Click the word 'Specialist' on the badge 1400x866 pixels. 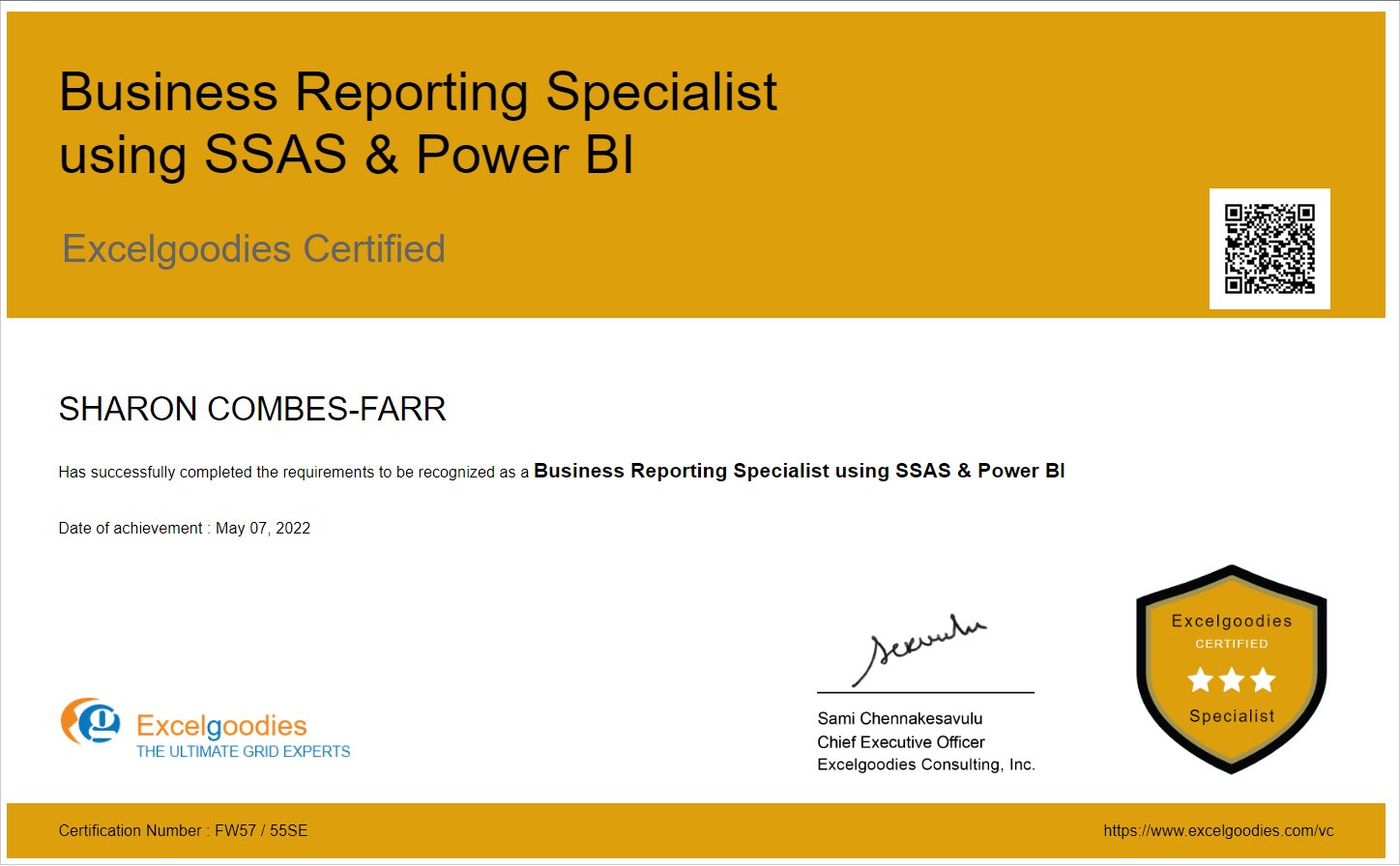(x=1232, y=716)
